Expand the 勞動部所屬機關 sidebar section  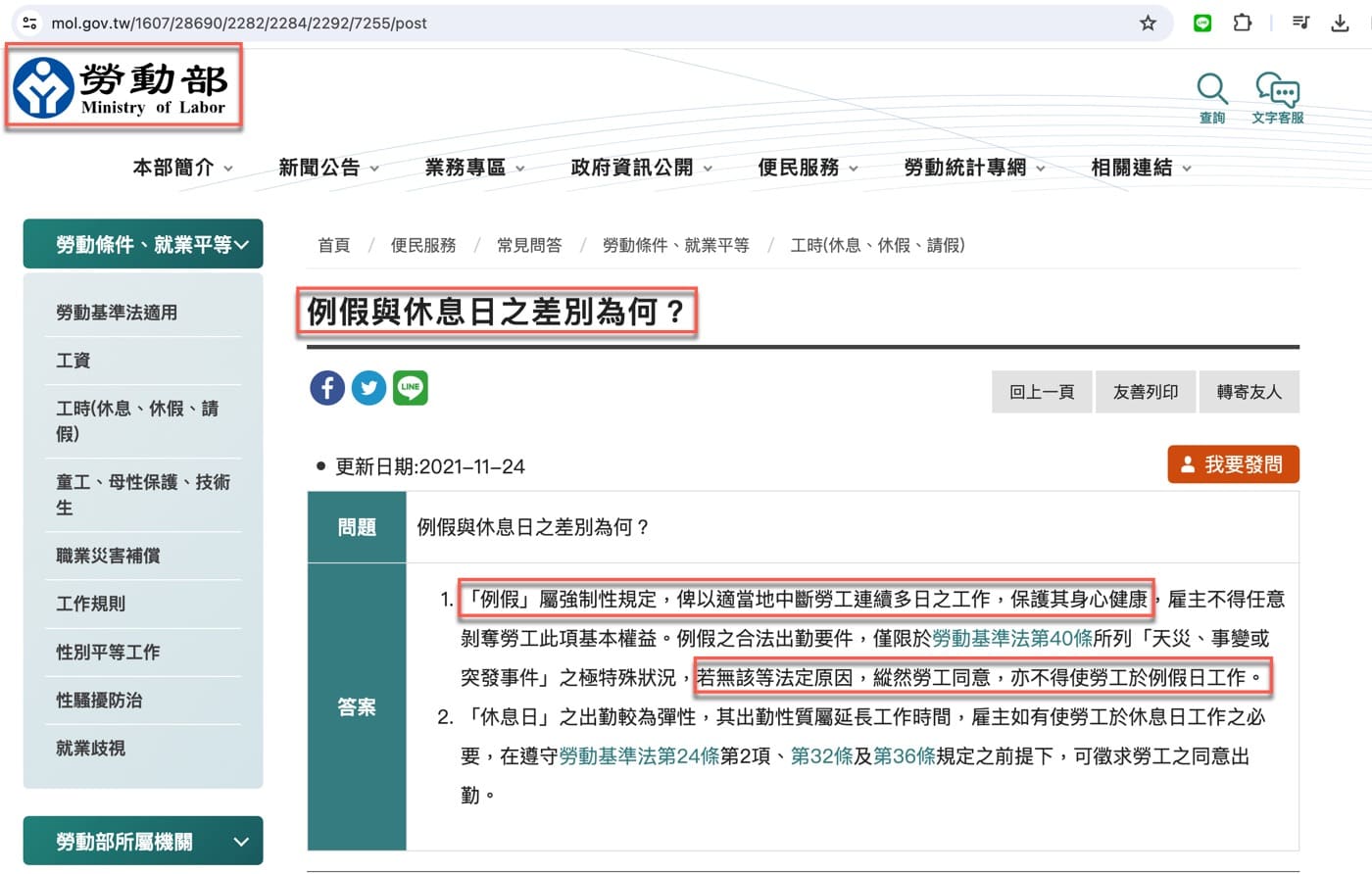(143, 841)
